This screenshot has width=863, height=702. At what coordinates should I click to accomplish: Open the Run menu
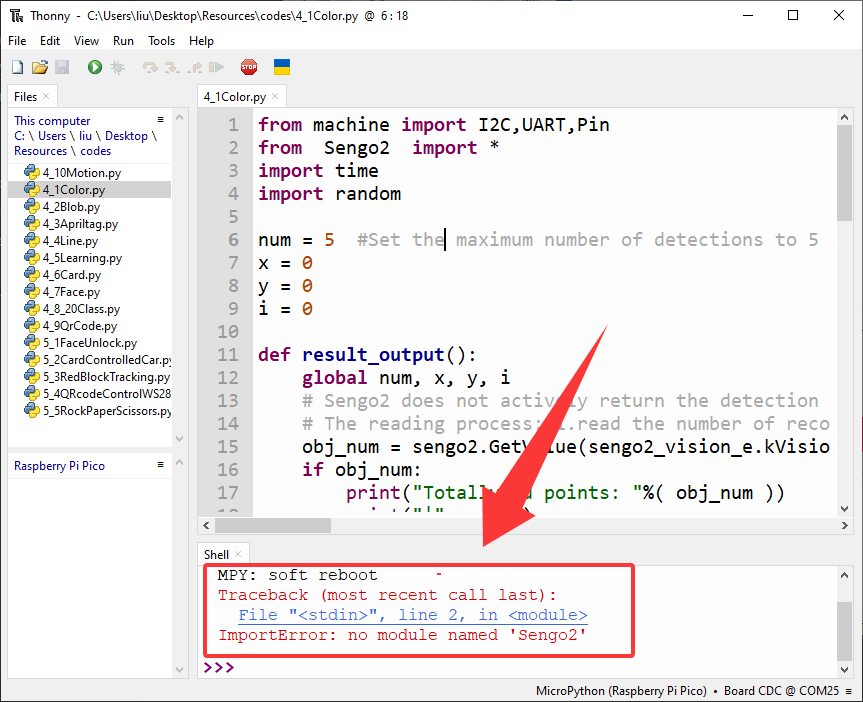click(123, 41)
